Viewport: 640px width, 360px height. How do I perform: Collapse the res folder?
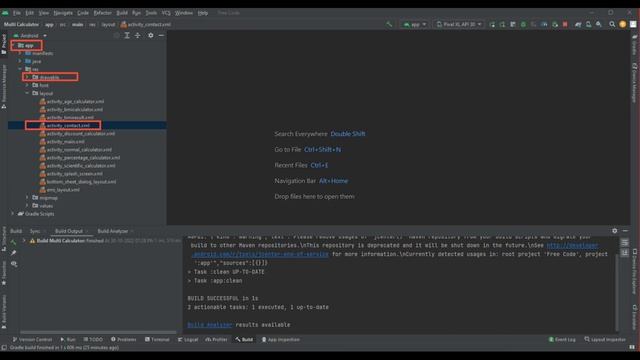click(20, 69)
